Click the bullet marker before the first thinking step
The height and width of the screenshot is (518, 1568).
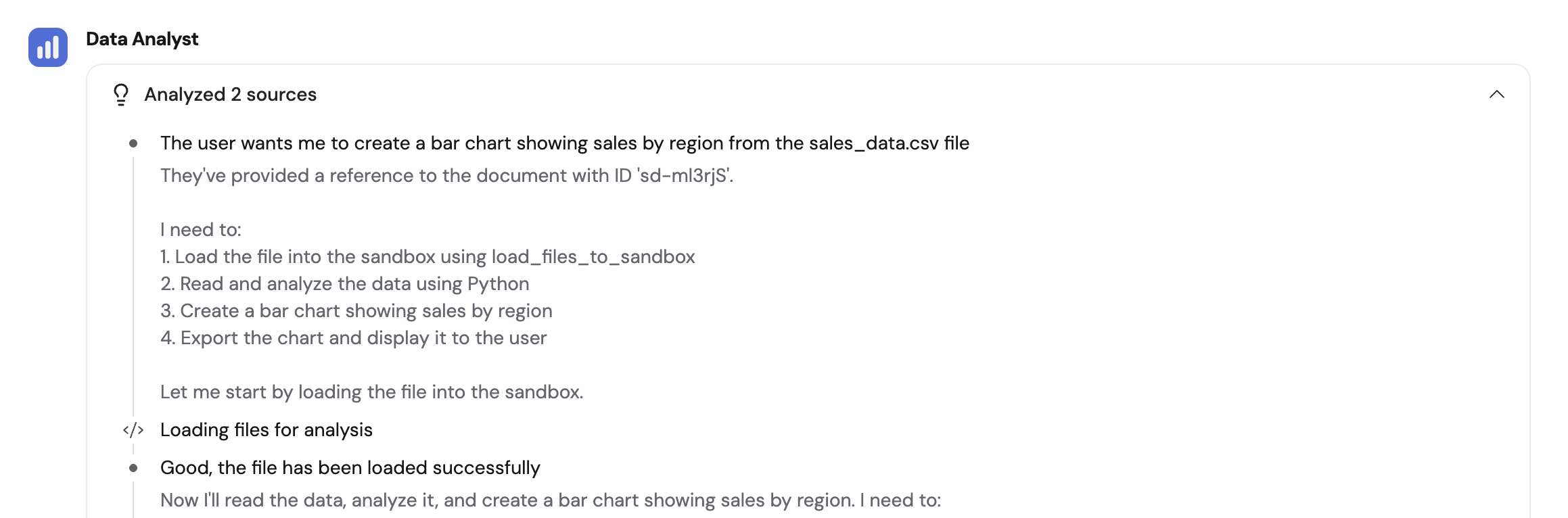[x=133, y=143]
